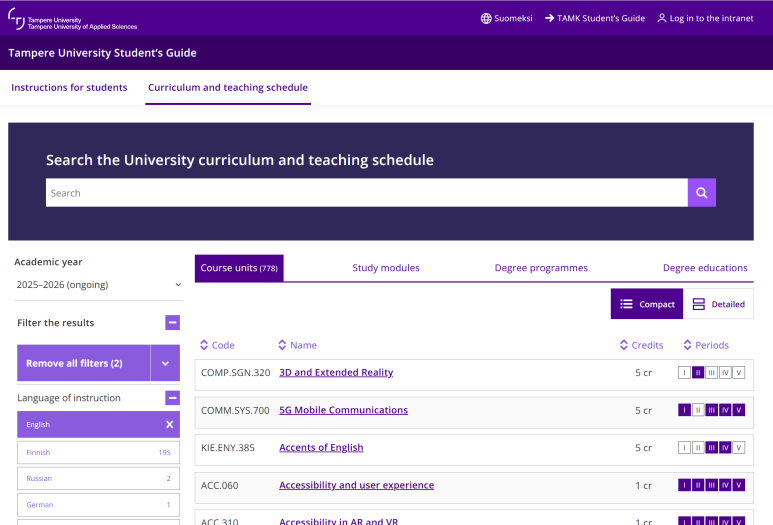Click the person icon for intranet login
Viewport: 773px width, 525px height.
[662, 18]
